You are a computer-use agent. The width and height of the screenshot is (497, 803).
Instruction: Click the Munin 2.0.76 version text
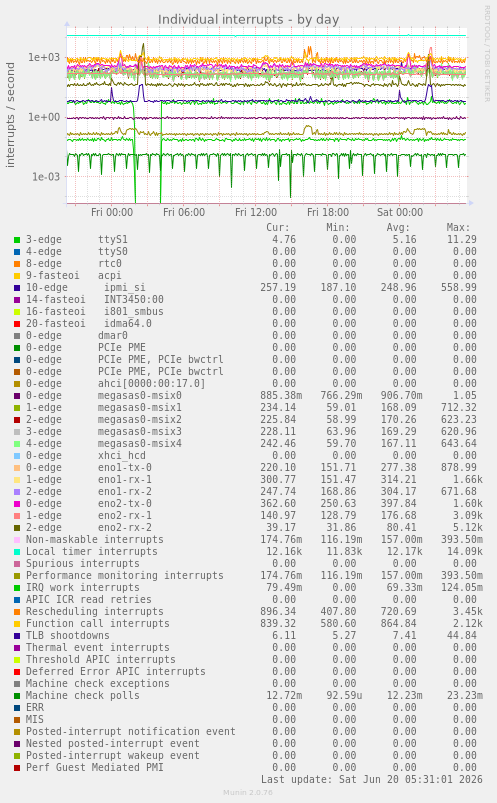(x=248, y=792)
